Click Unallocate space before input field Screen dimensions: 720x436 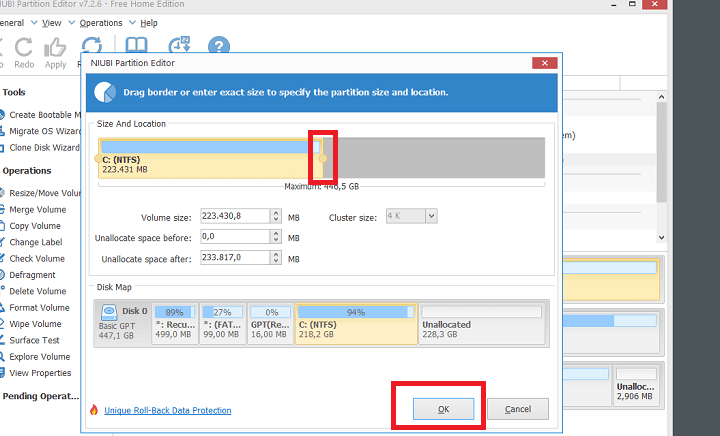click(236, 236)
